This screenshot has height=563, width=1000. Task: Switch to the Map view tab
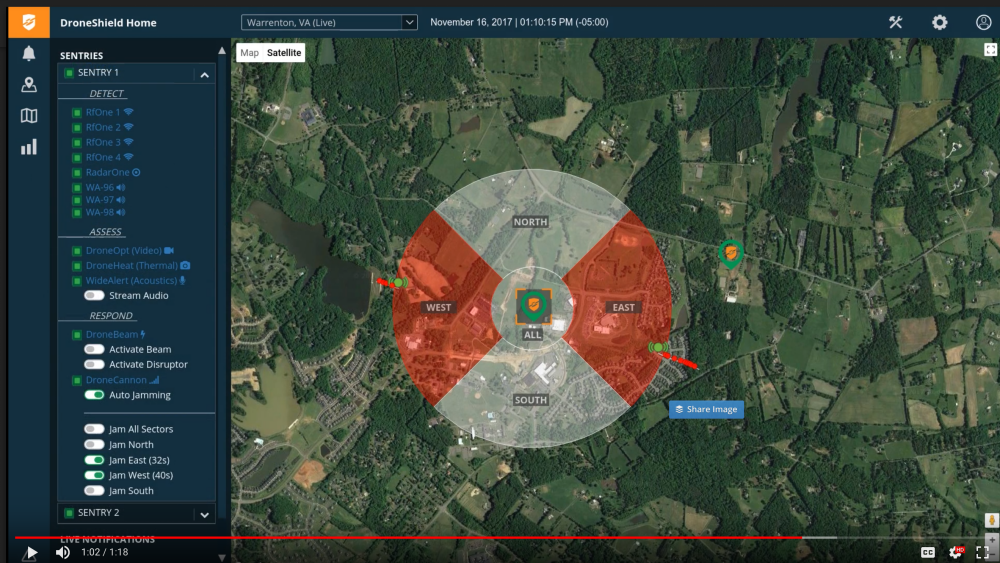click(x=249, y=53)
